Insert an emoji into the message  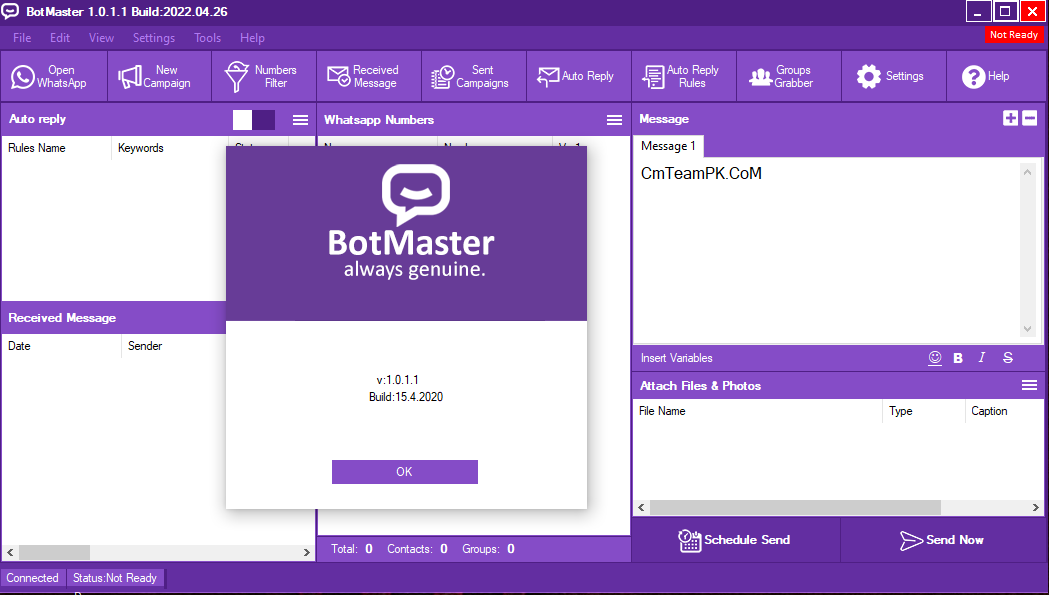[x=935, y=358]
